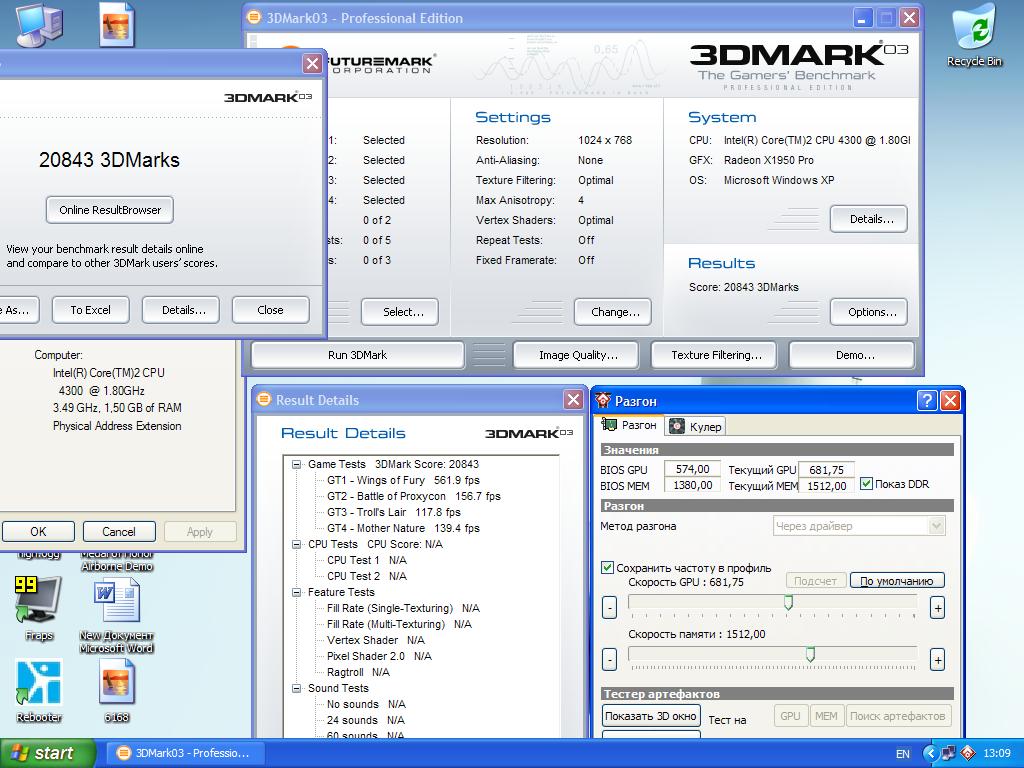
Task: Select Ragtroll tree row
Action: (358, 672)
